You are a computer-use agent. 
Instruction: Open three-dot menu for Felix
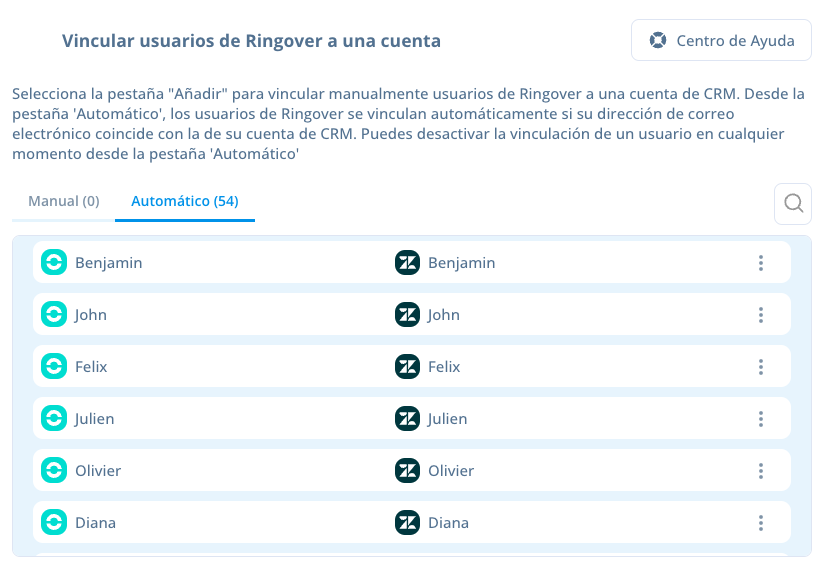pos(761,367)
